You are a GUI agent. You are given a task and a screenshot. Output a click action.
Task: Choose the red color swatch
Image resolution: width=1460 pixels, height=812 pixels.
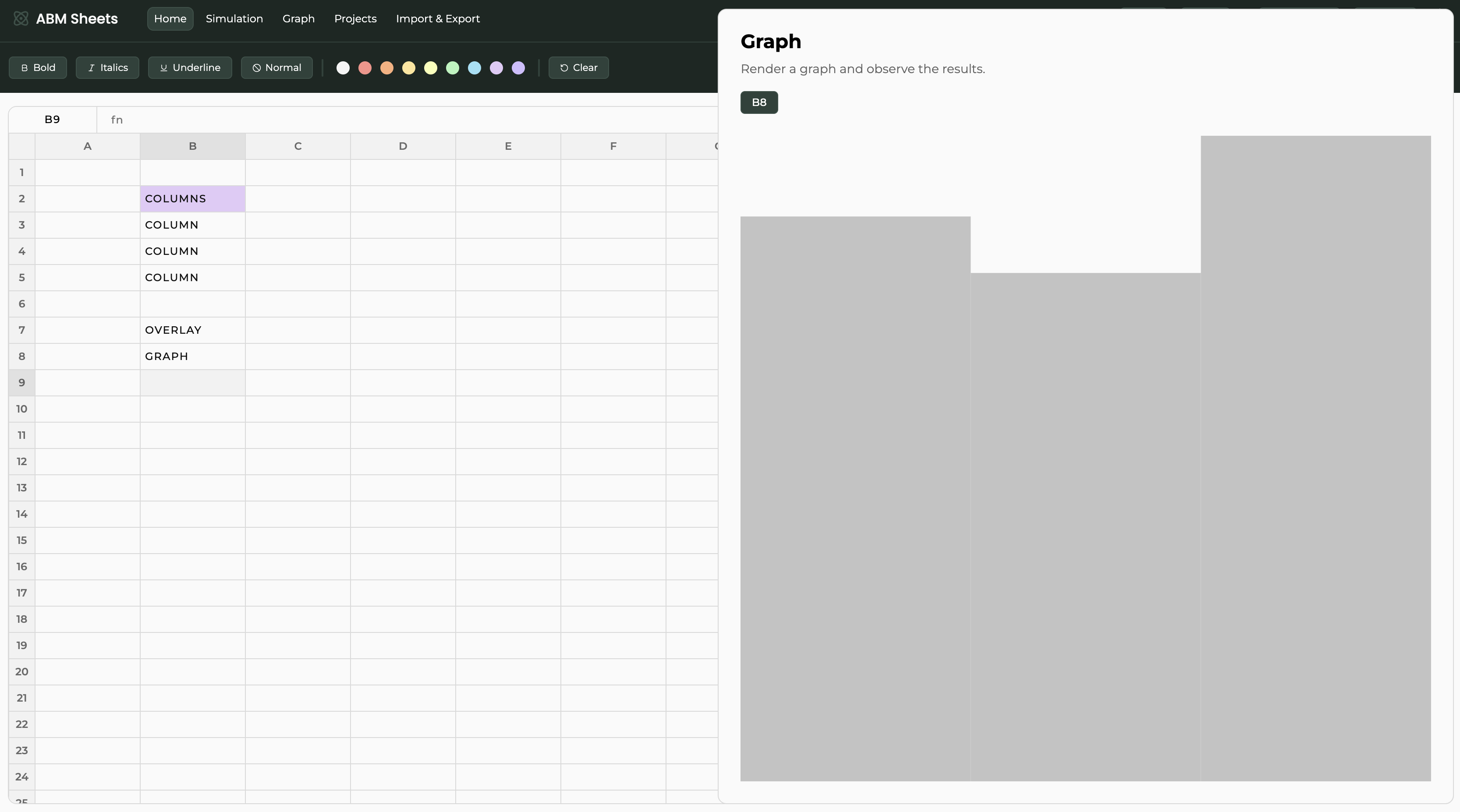365,68
